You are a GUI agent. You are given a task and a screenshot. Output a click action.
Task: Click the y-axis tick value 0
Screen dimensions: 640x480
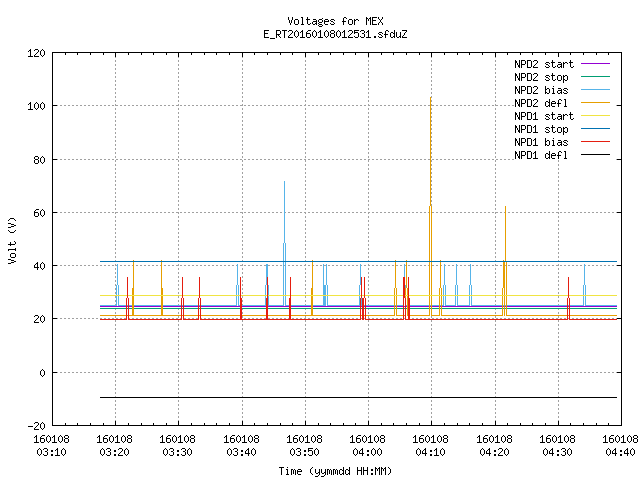(42, 373)
